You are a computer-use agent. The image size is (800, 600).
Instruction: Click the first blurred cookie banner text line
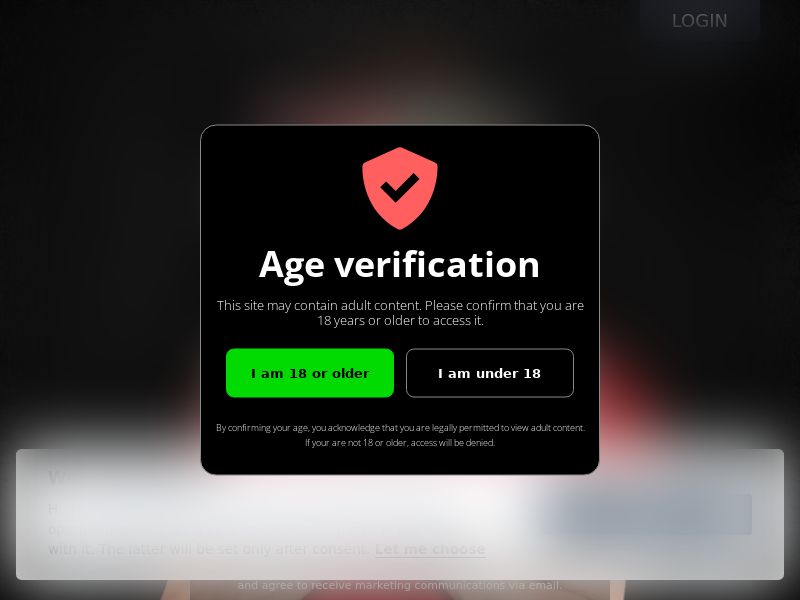click(53, 509)
